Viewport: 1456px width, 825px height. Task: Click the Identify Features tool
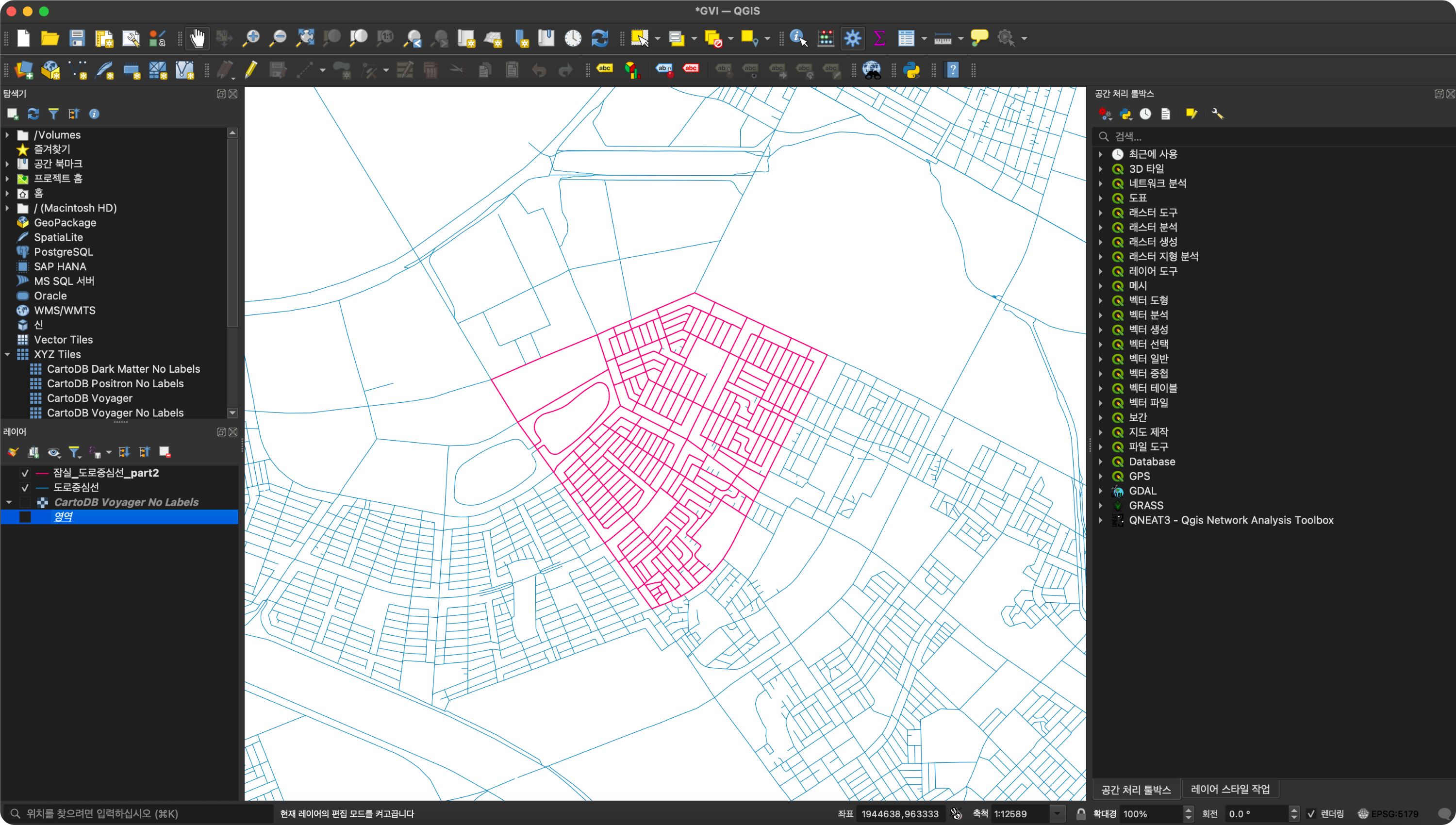798,38
